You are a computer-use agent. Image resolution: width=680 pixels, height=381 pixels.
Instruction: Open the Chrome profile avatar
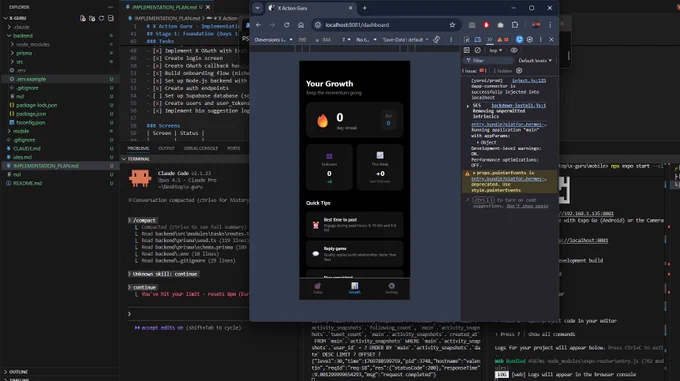click(536, 25)
